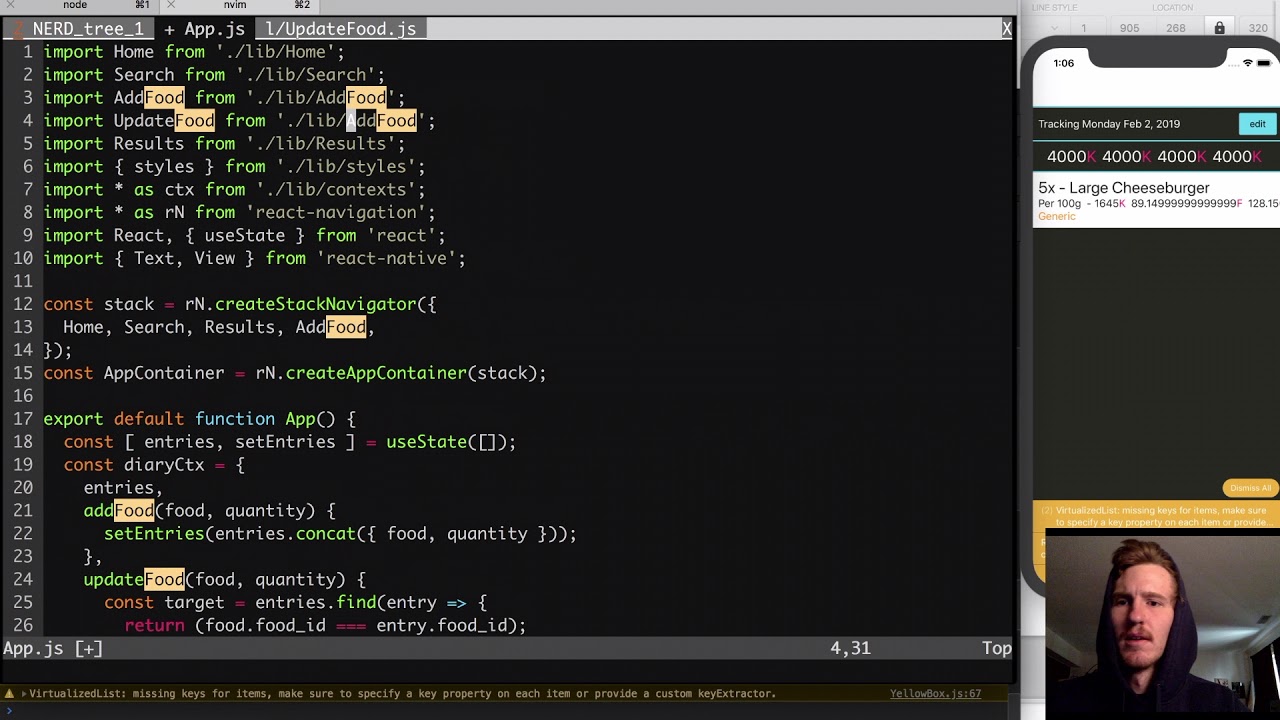Image resolution: width=1280 pixels, height=720 pixels.
Task: Tap the 5x - Large Cheeseburger entry
Action: click(x=1156, y=200)
